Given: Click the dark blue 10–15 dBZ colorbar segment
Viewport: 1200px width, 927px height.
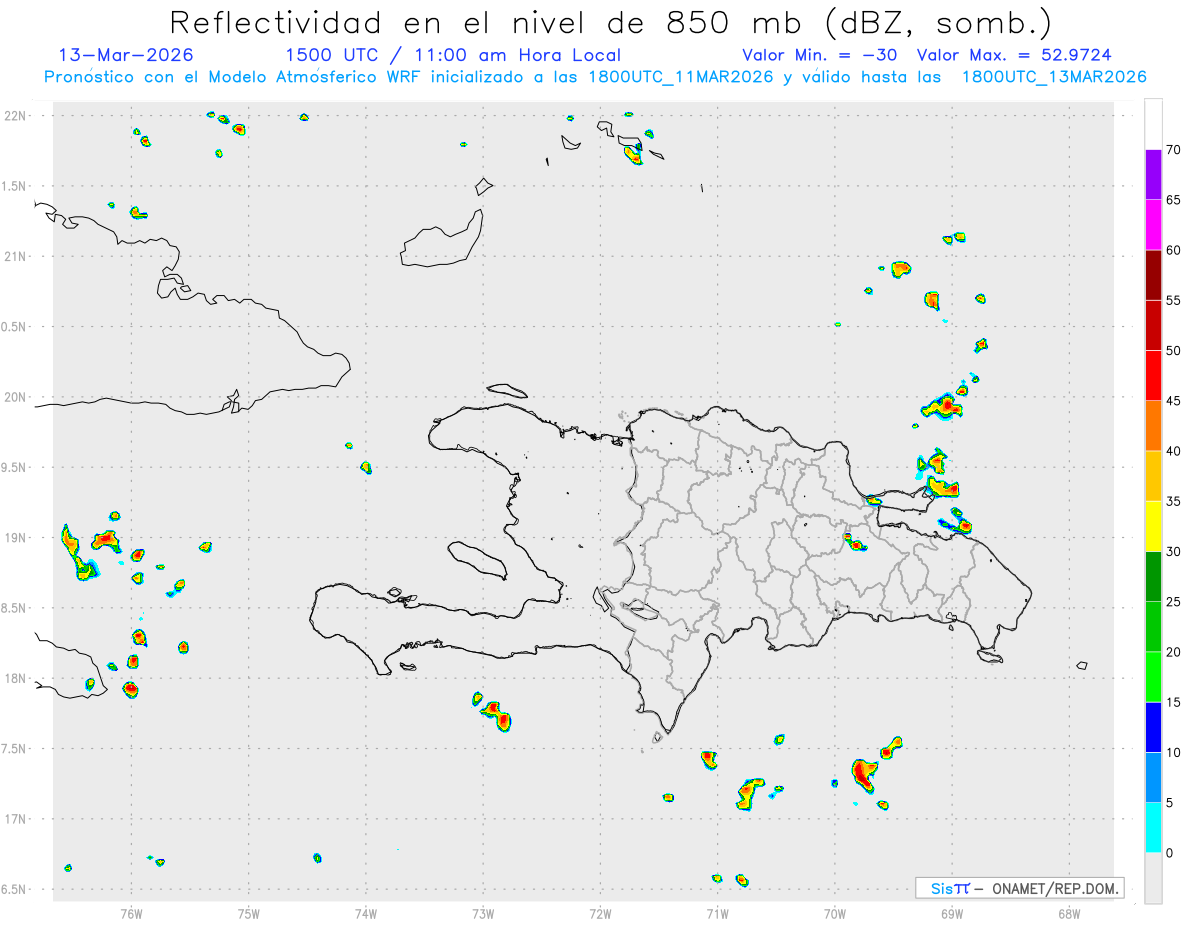Looking at the screenshot, I should pyautogui.click(x=1153, y=727).
